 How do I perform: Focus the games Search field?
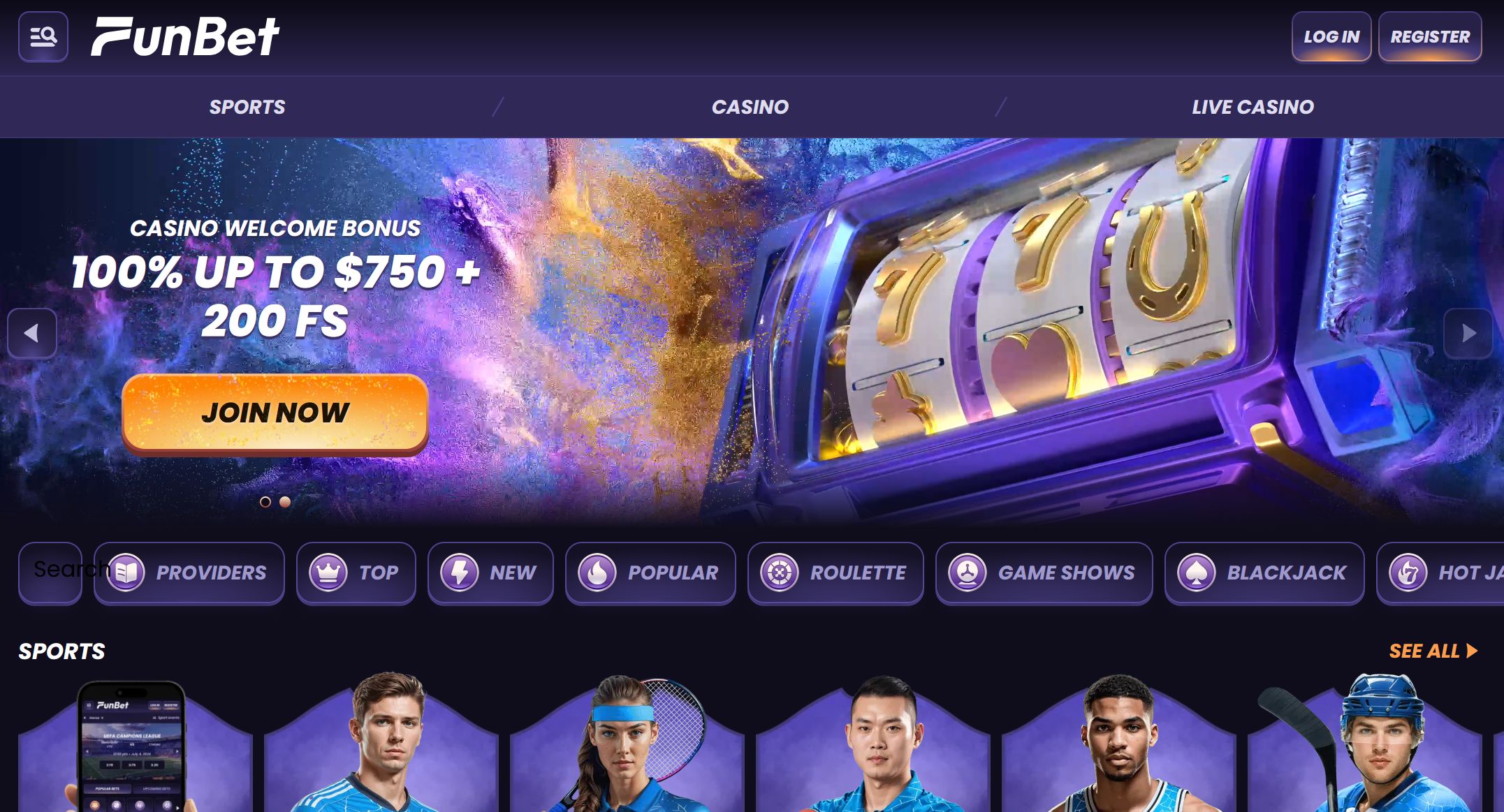[x=50, y=573]
